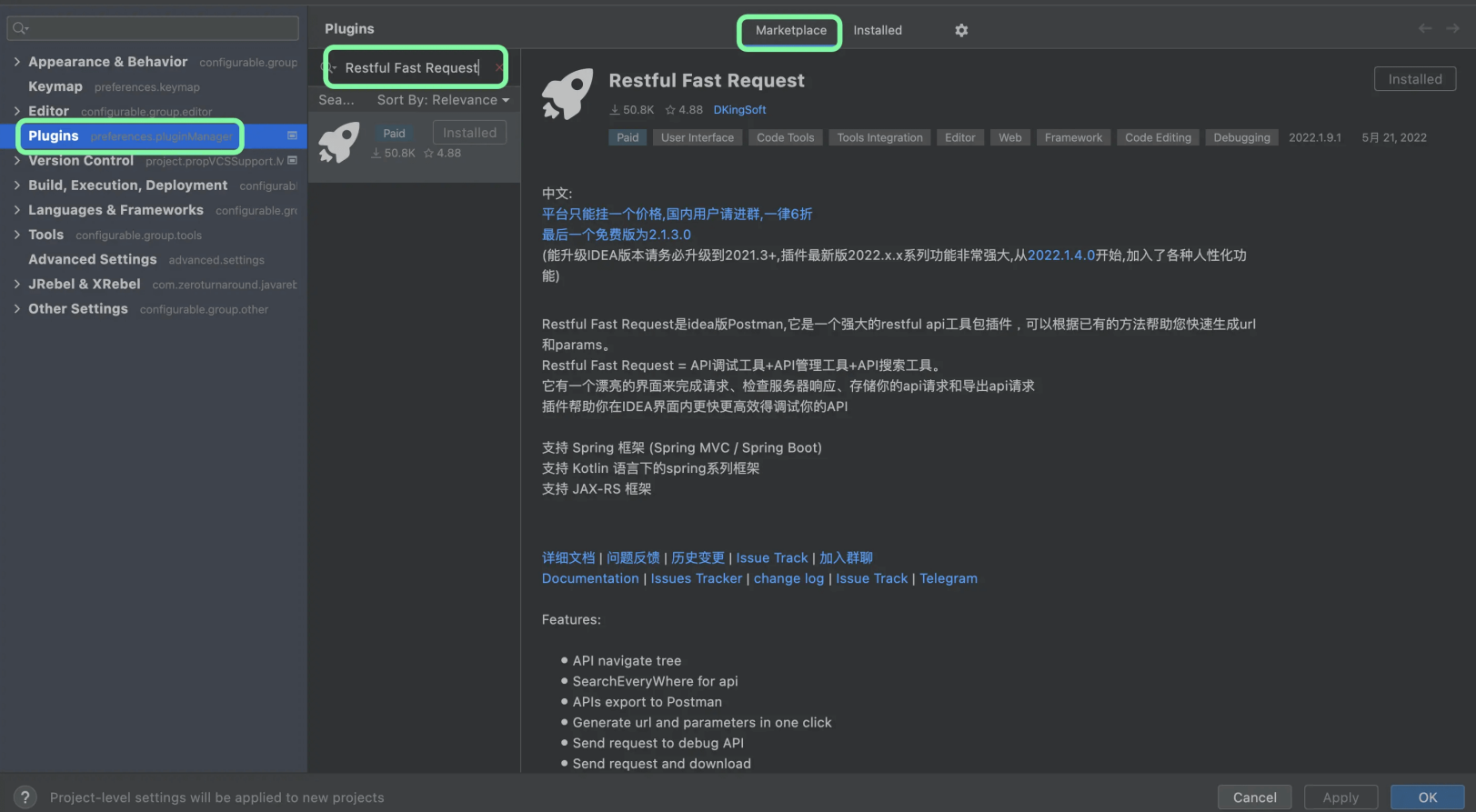
Task: Switch to the Installed tab
Action: (878, 30)
